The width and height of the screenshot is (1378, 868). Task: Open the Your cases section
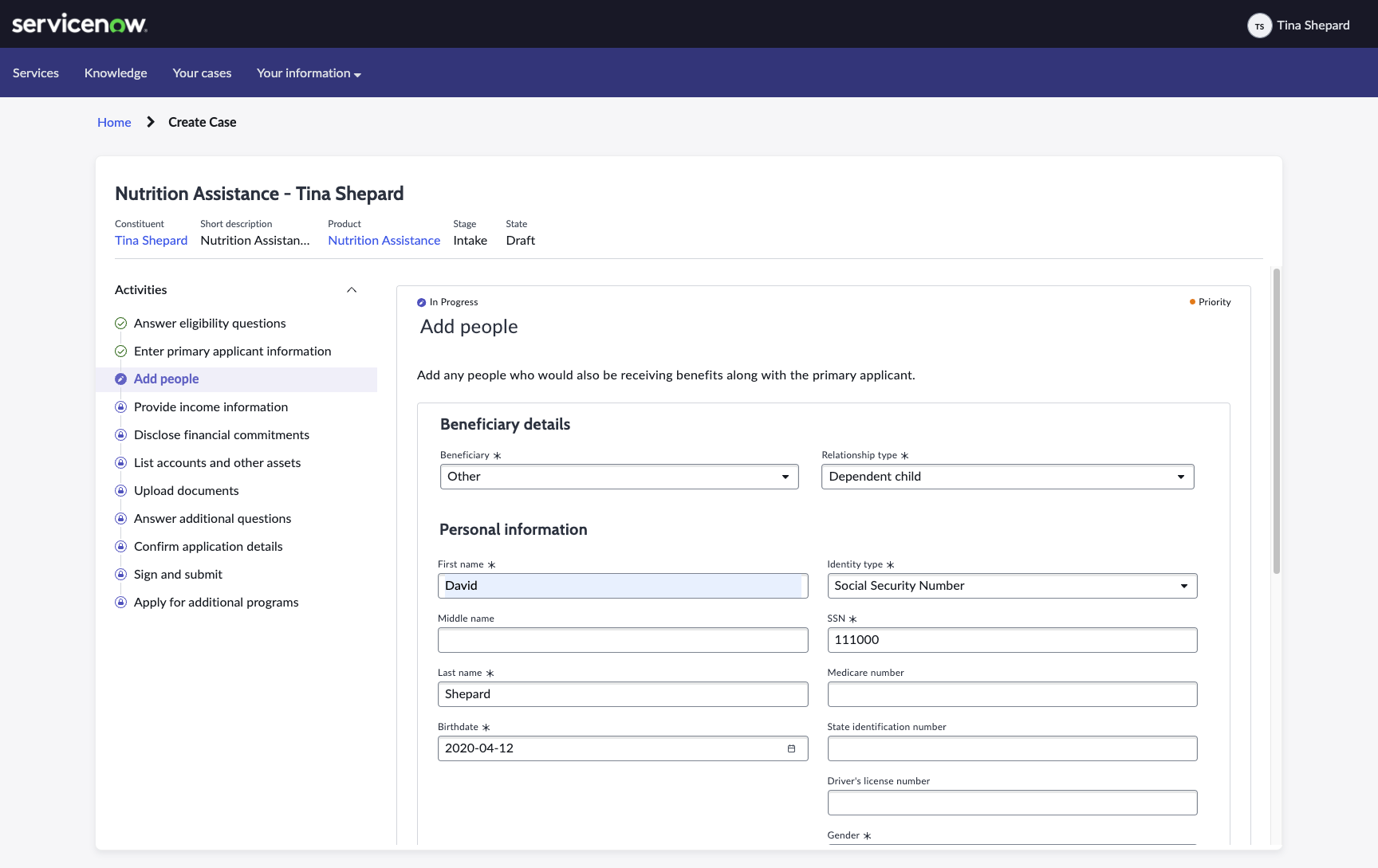(x=202, y=73)
